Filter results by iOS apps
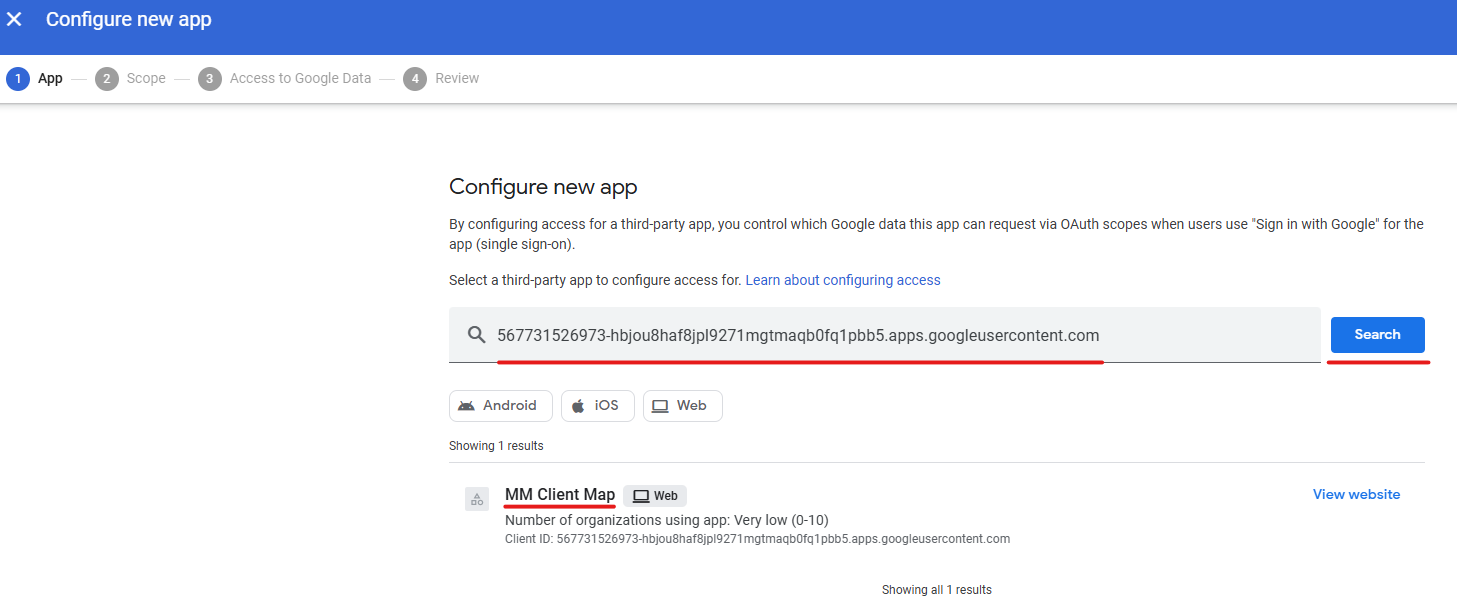 [597, 406]
